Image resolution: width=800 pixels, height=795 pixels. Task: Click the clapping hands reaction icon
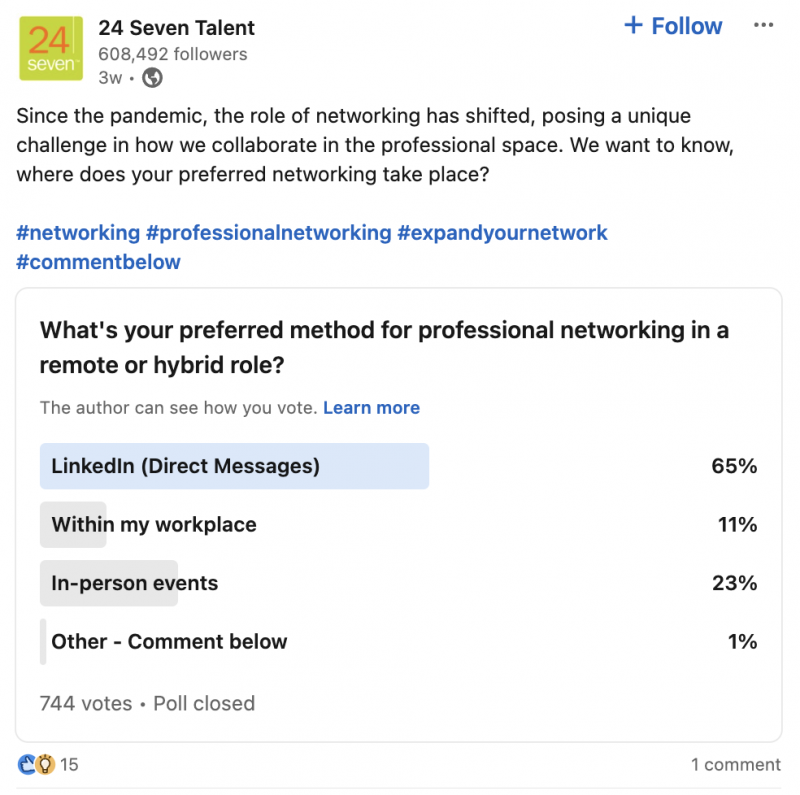pyautogui.click(x=27, y=764)
